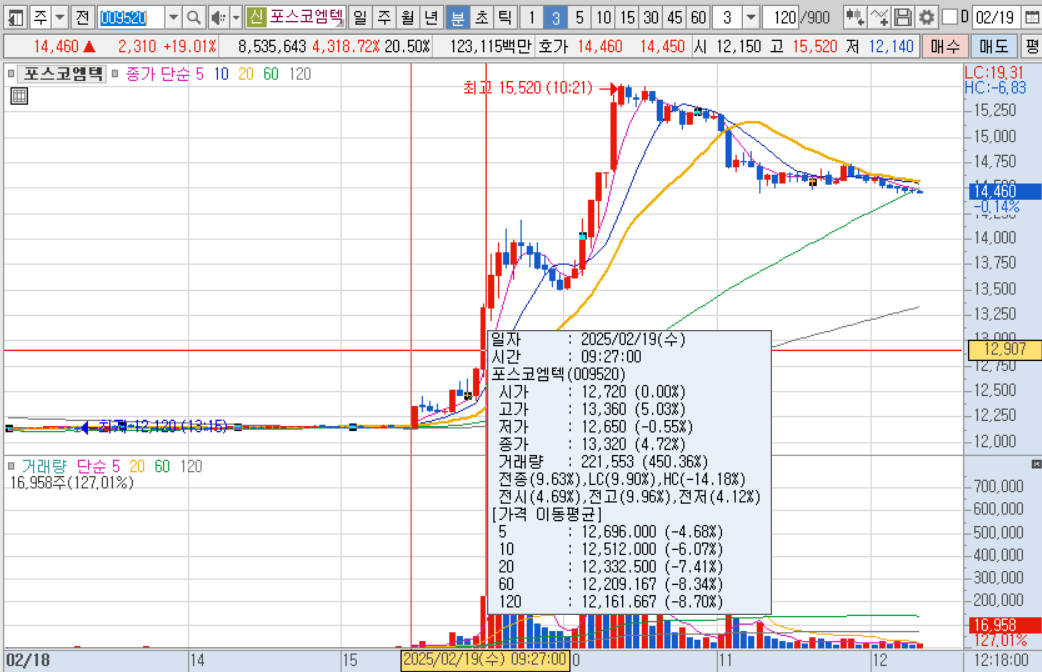Click the 매수 buy button
This screenshot has width=1042, height=672.
coord(945,46)
